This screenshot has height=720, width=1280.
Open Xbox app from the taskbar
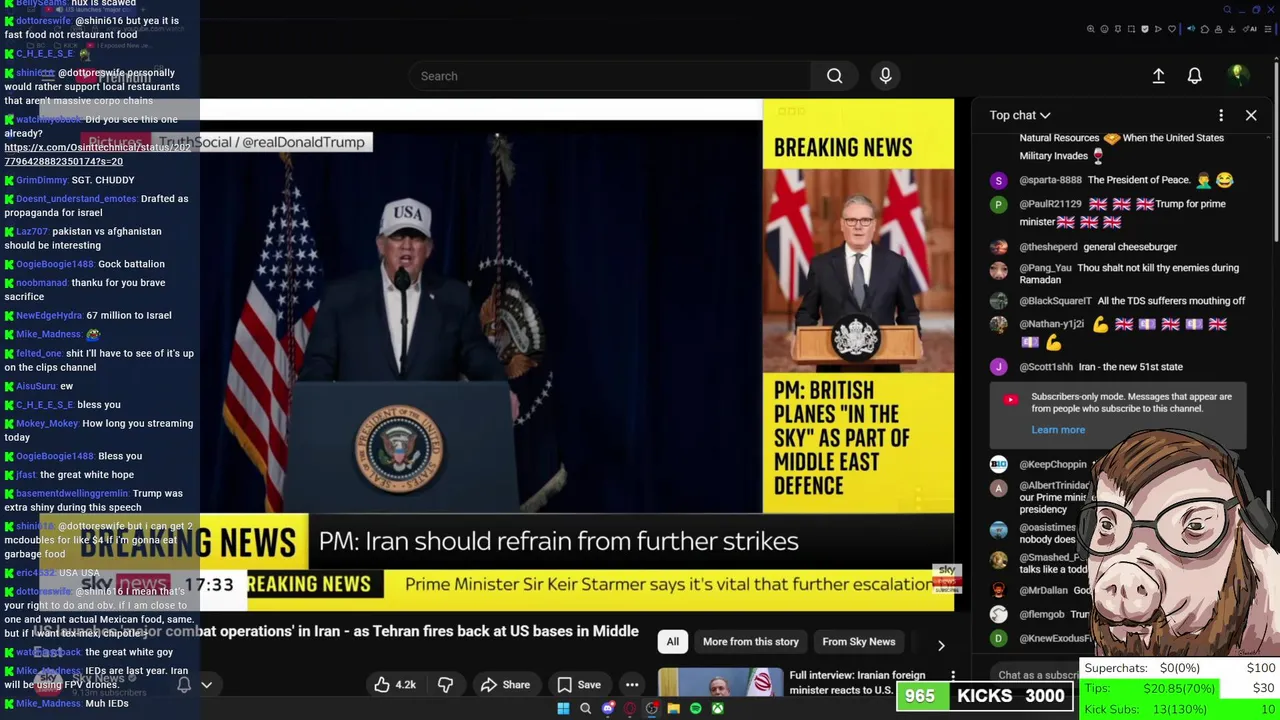coord(718,709)
